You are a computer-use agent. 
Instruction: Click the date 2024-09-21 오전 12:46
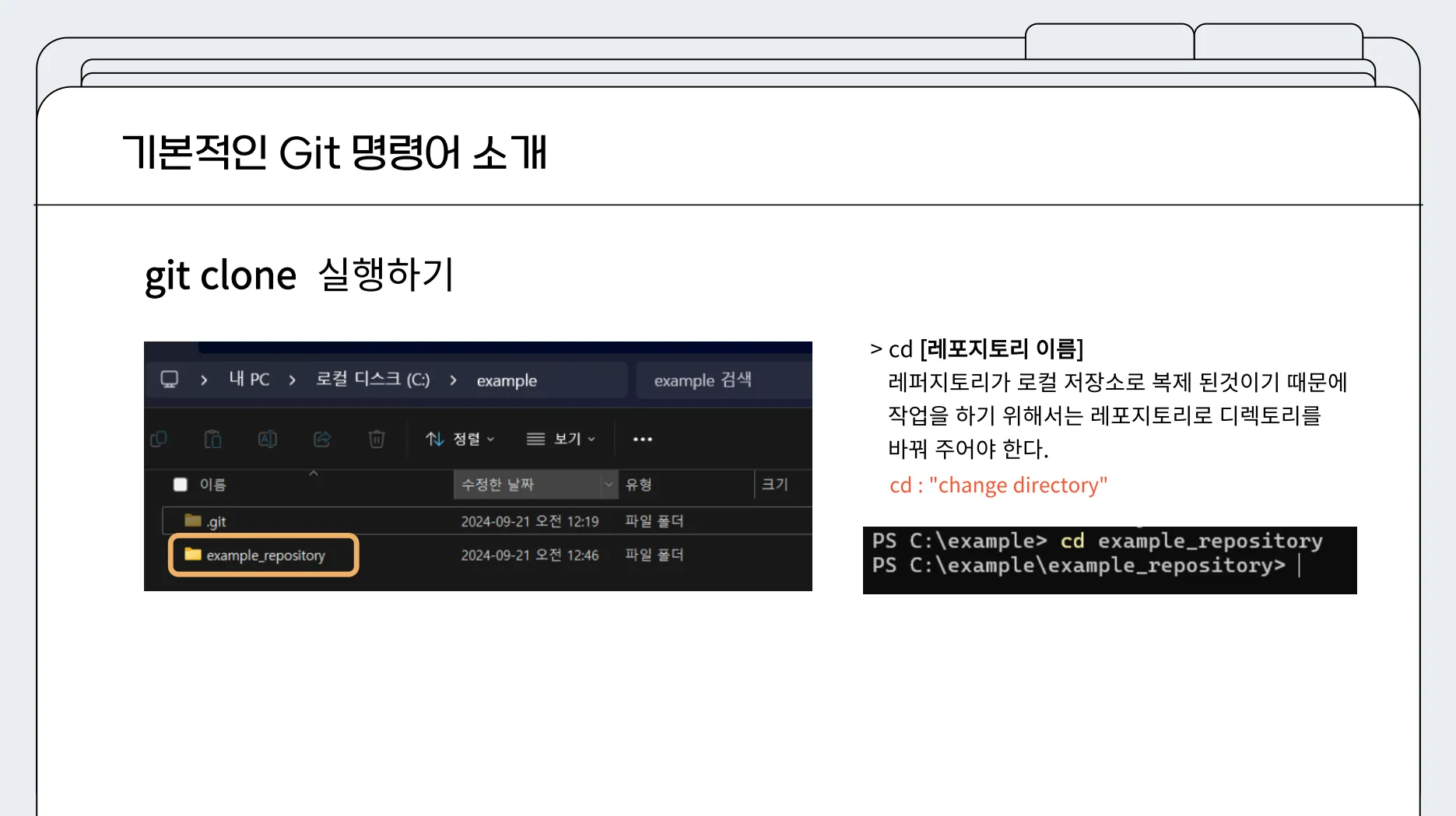pos(530,555)
